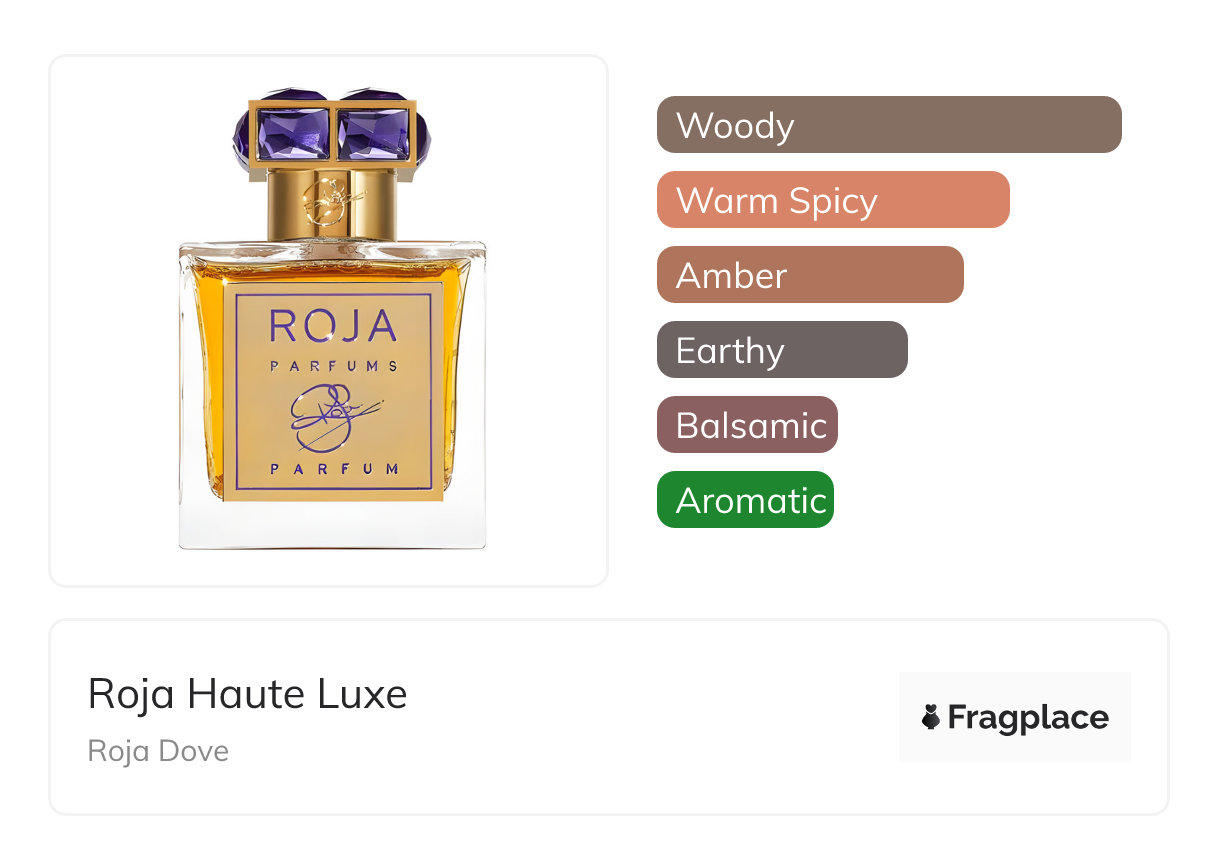Viewport: 1218px width, 864px height.
Task: Select the Woody accord bar
Action: (889, 125)
